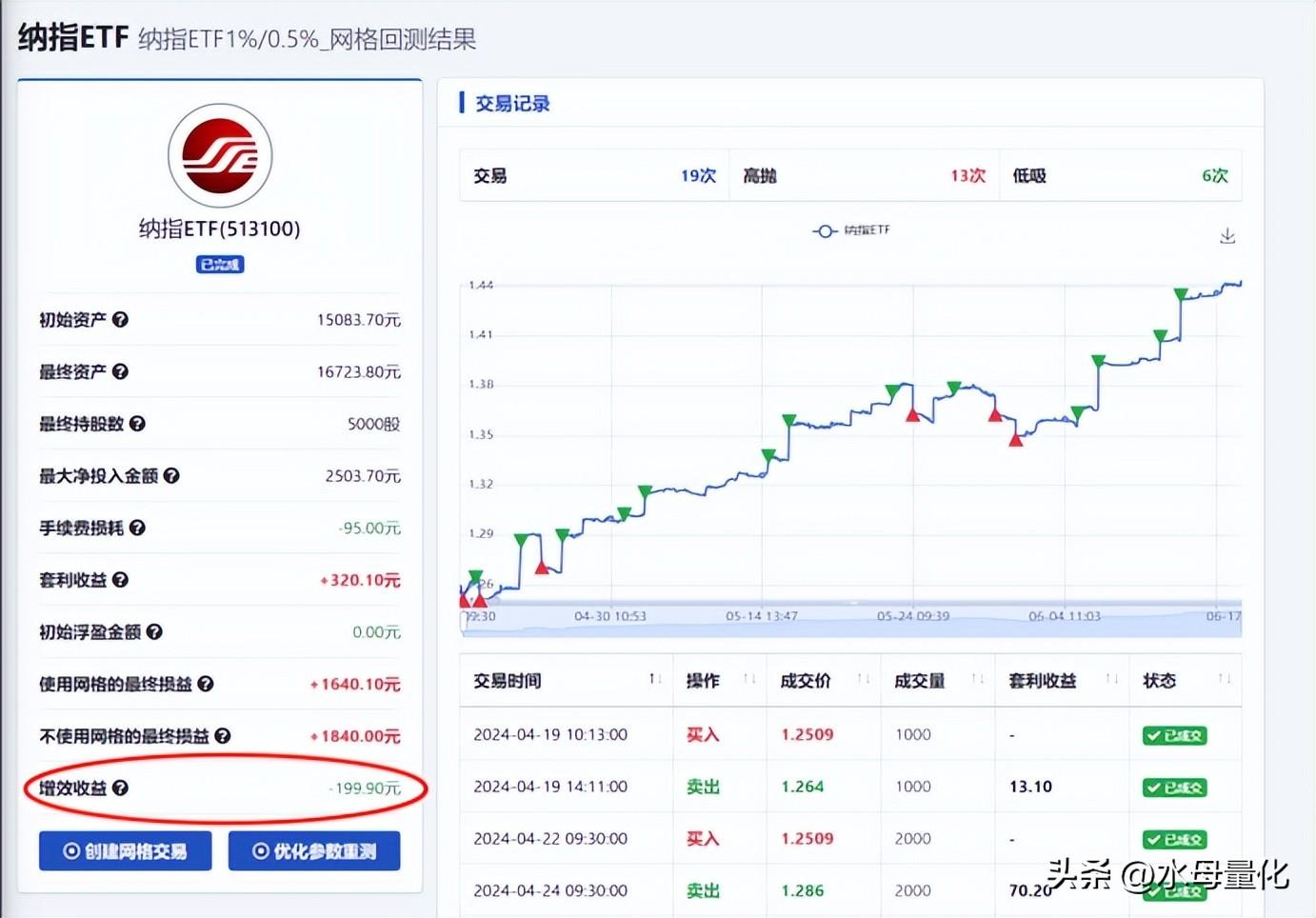Screen dimensions: 1316x918
Task: Click help icon beside 套利收益 in left panel
Action: pyautogui.click(x=120, y=580)
